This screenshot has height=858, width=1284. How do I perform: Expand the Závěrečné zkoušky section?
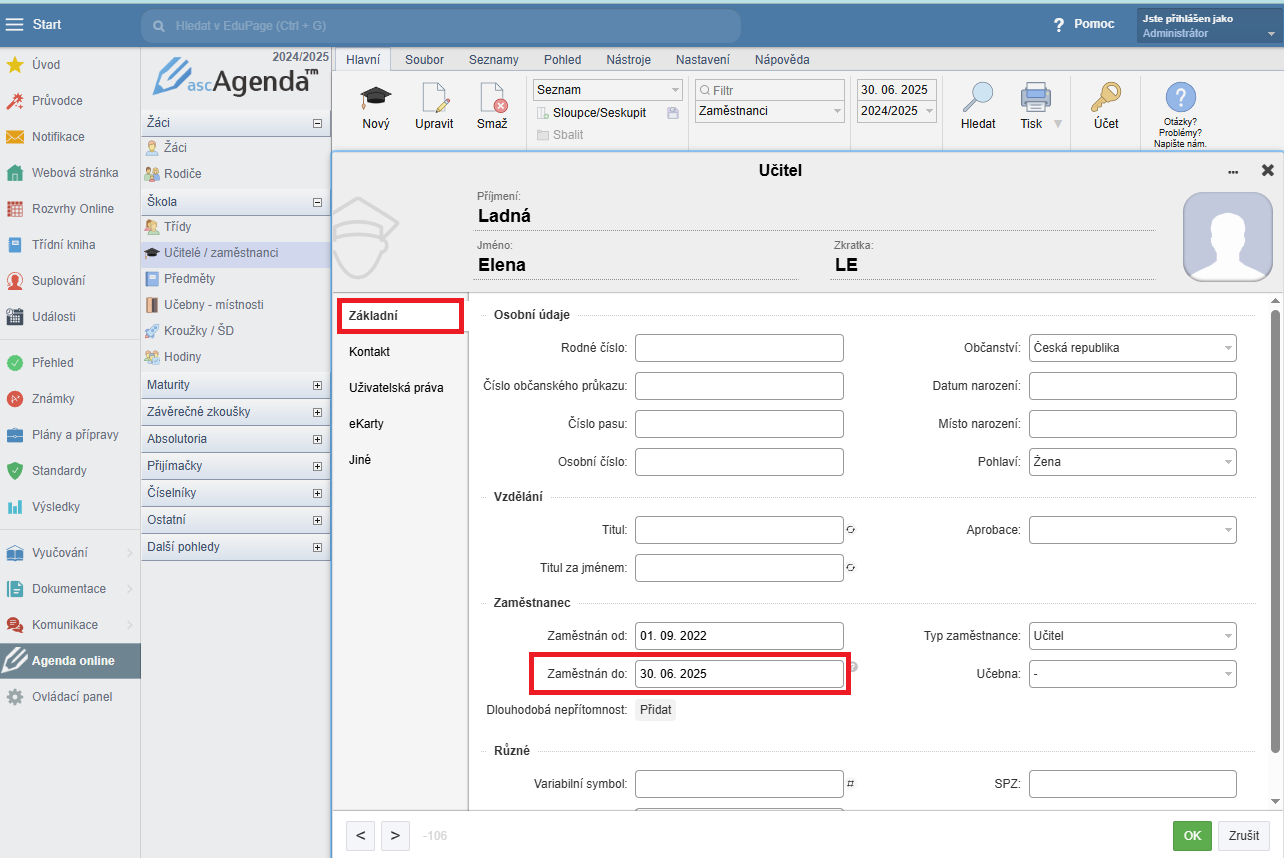(317, 412)
